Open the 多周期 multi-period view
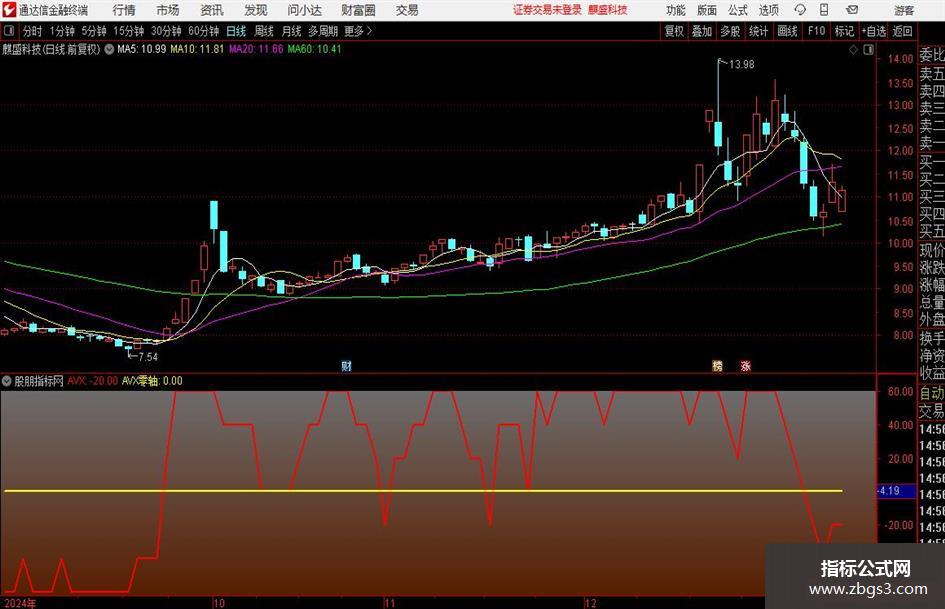This screenshot has height=609, width=945. tap(323, 31)
